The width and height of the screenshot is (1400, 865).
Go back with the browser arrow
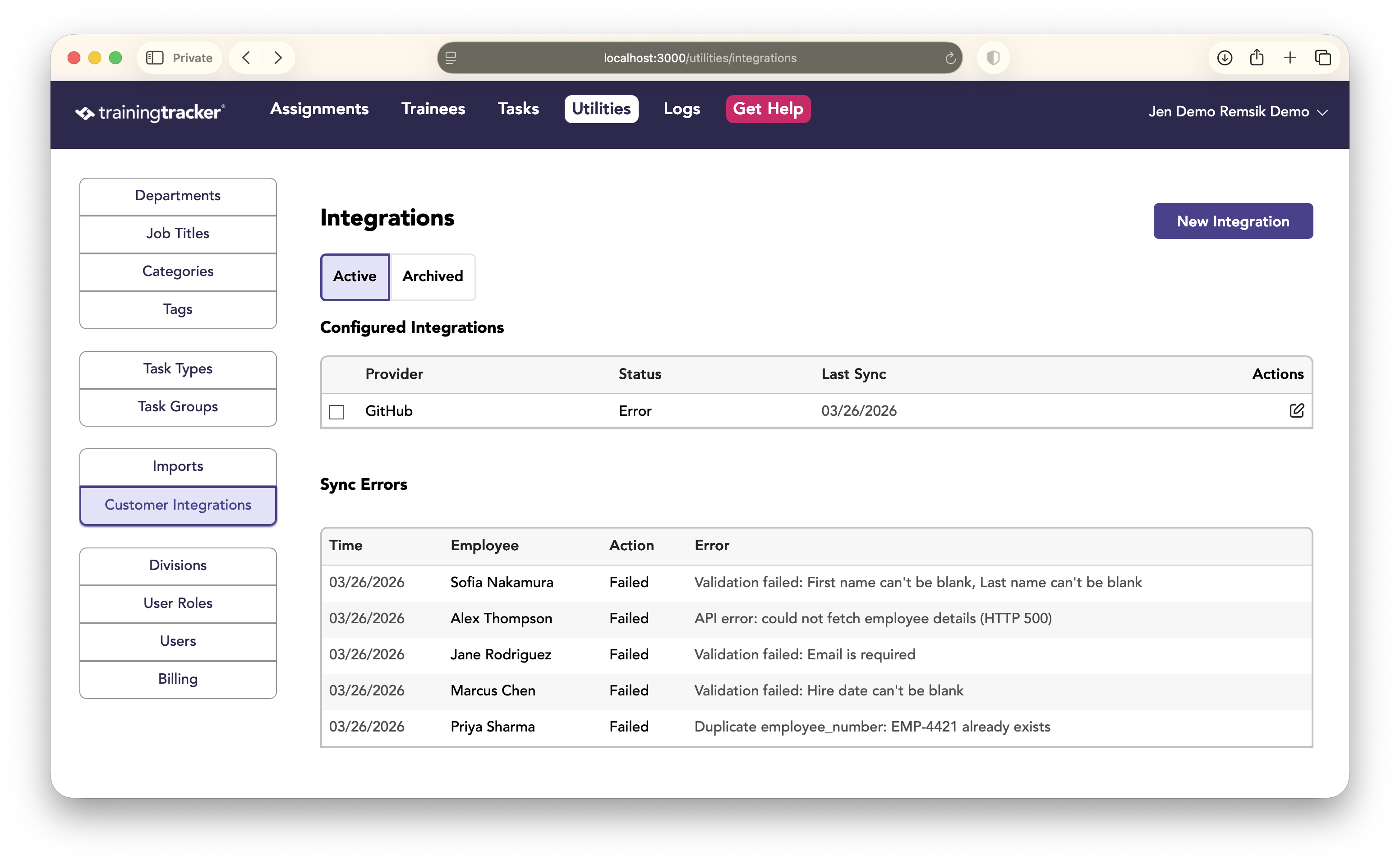click(246, 58)
